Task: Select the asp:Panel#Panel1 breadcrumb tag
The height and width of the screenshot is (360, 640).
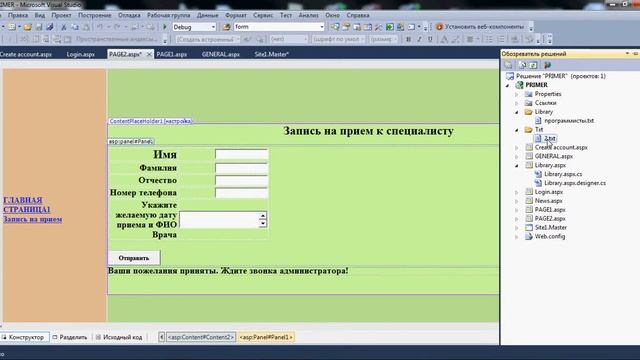Action: [x=266, y=338]
